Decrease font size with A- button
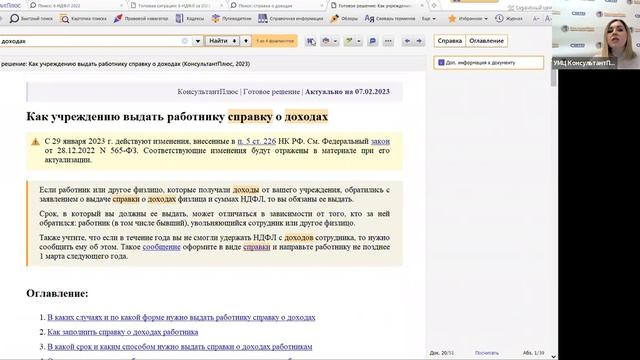Screen dimensions: 640x360 536,18
